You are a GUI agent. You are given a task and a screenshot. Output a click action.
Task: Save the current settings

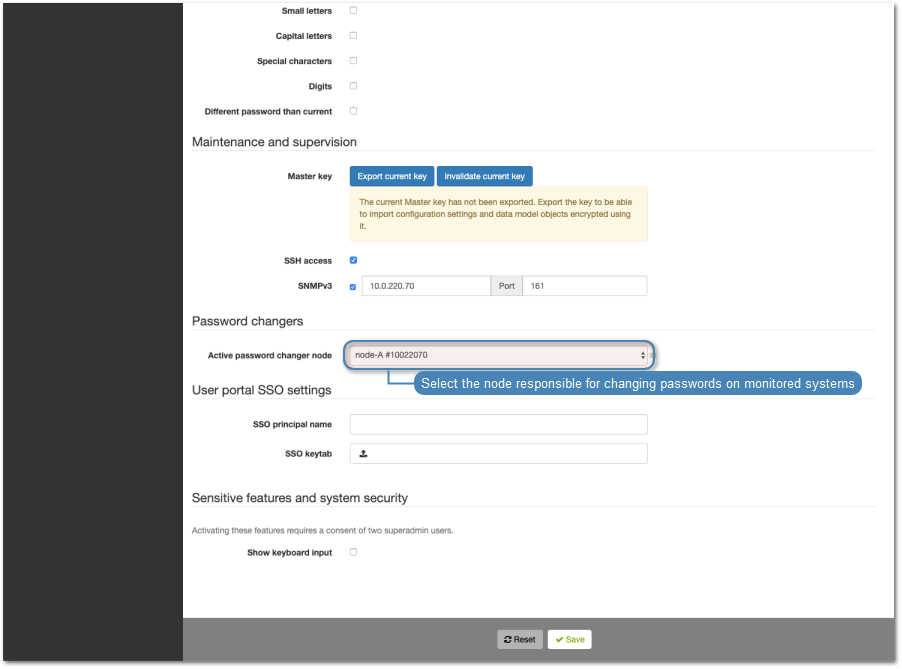[x=568, y=639]
